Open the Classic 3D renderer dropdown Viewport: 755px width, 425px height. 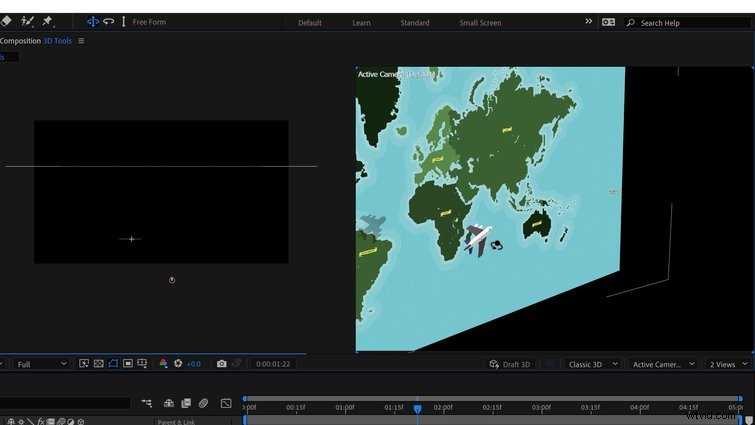(x=592, y=364)
